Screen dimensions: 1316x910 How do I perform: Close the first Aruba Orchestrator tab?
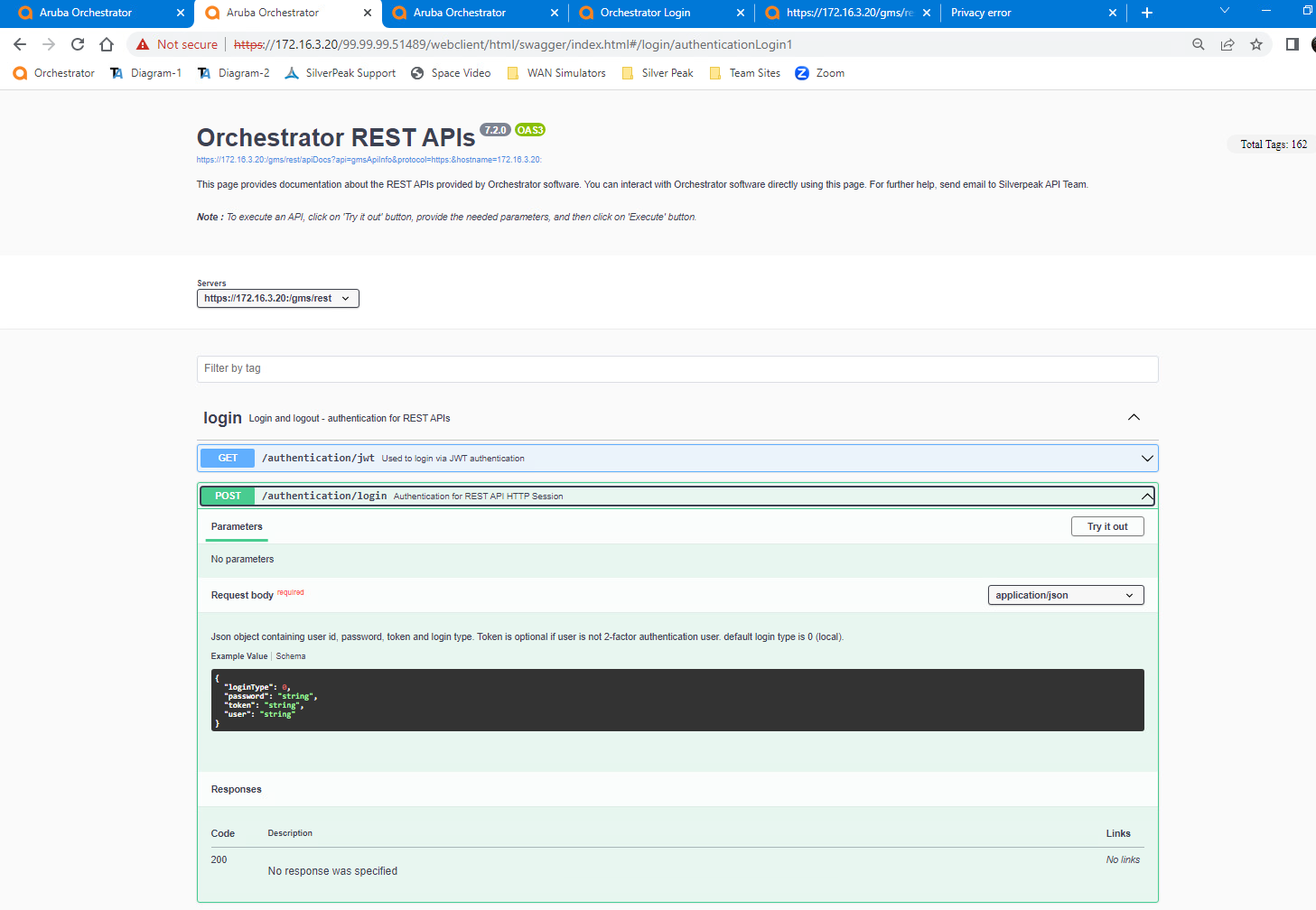pyautogui.click(x=181, y=13)
